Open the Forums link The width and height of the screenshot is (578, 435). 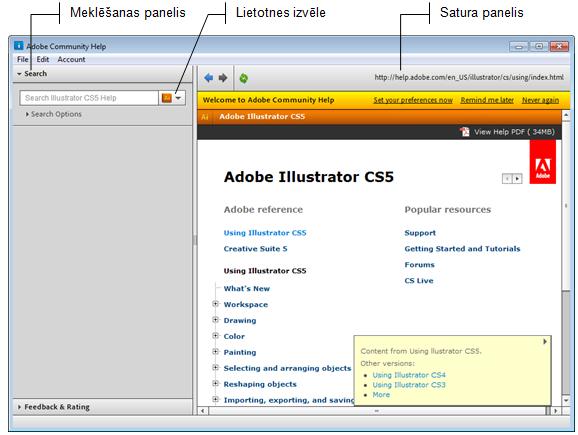click(x=419, y=265)
